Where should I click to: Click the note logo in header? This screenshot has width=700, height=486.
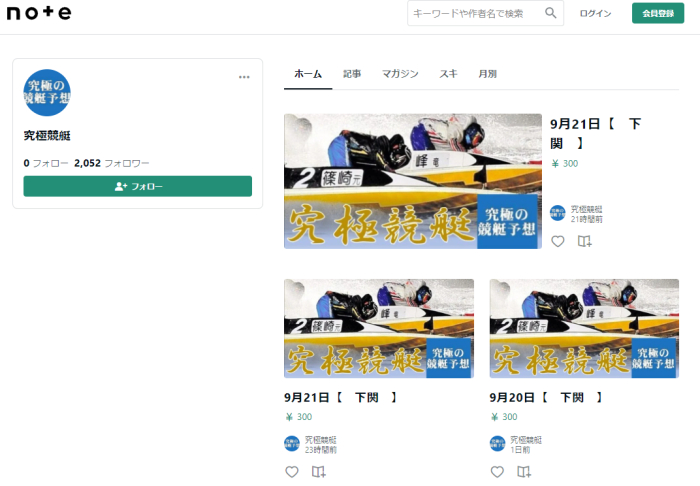(39, 13)
